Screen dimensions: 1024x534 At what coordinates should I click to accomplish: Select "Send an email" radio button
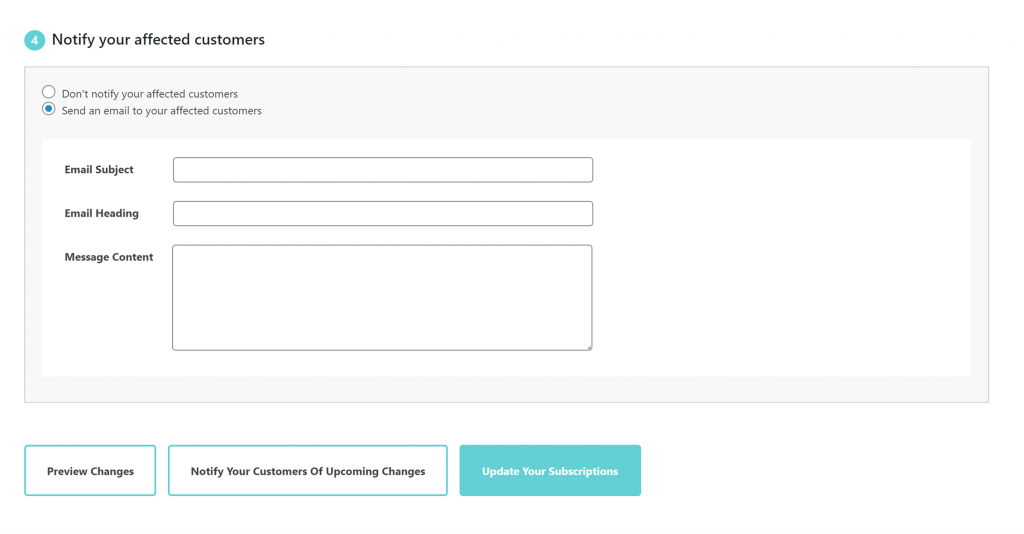click(x=48, y=109)
